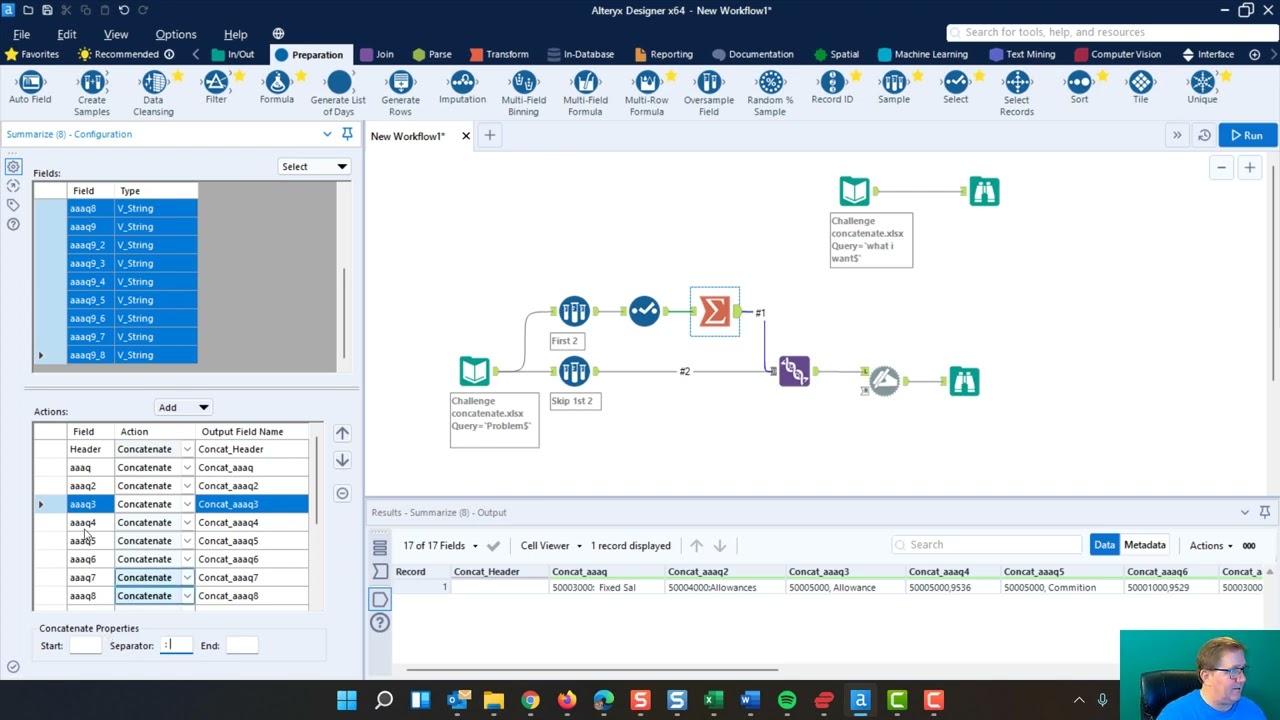Show the Data view in results
Image resolution: width=1280 pixels, height=720 pixels.
1104,545
